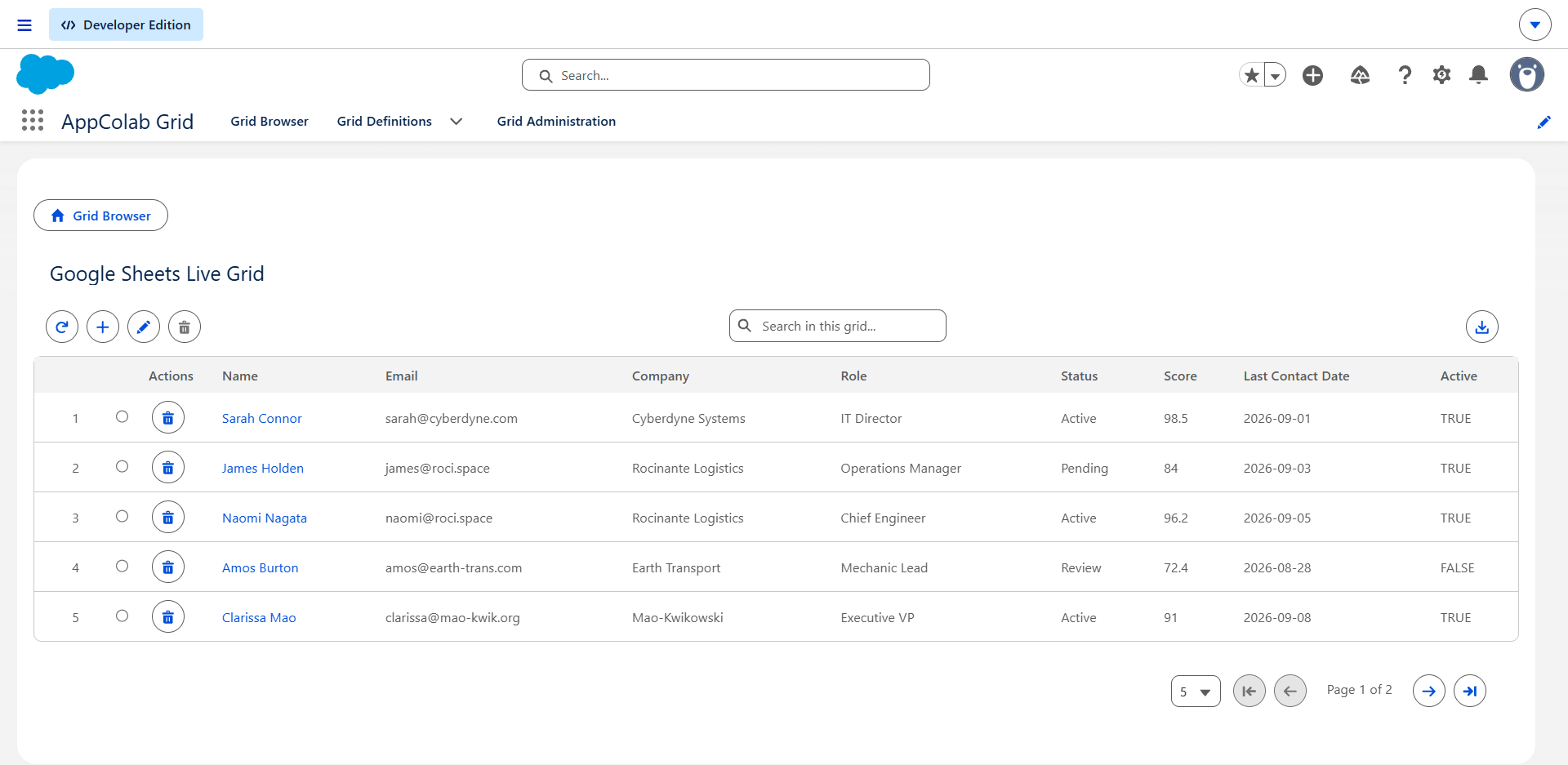Image resolution: width=1568 pixels, height=765 pixels.
Task: Open the page size dropdown showing 5
Action: 1196,691
